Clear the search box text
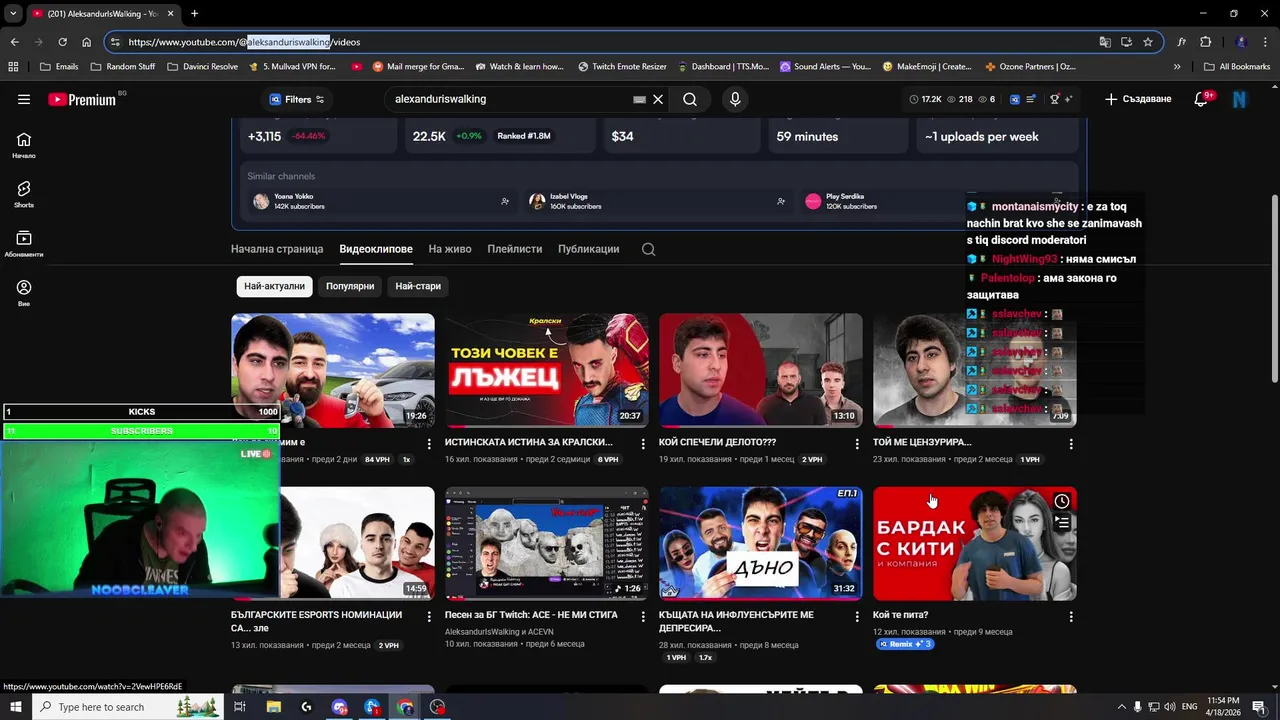 (658, 99)
